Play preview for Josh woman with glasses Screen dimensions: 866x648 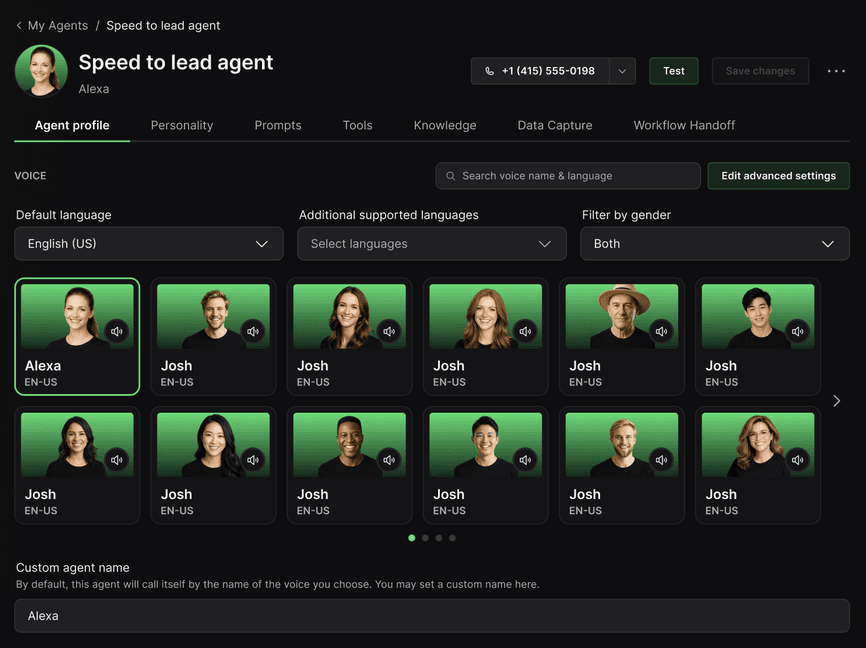798,460
